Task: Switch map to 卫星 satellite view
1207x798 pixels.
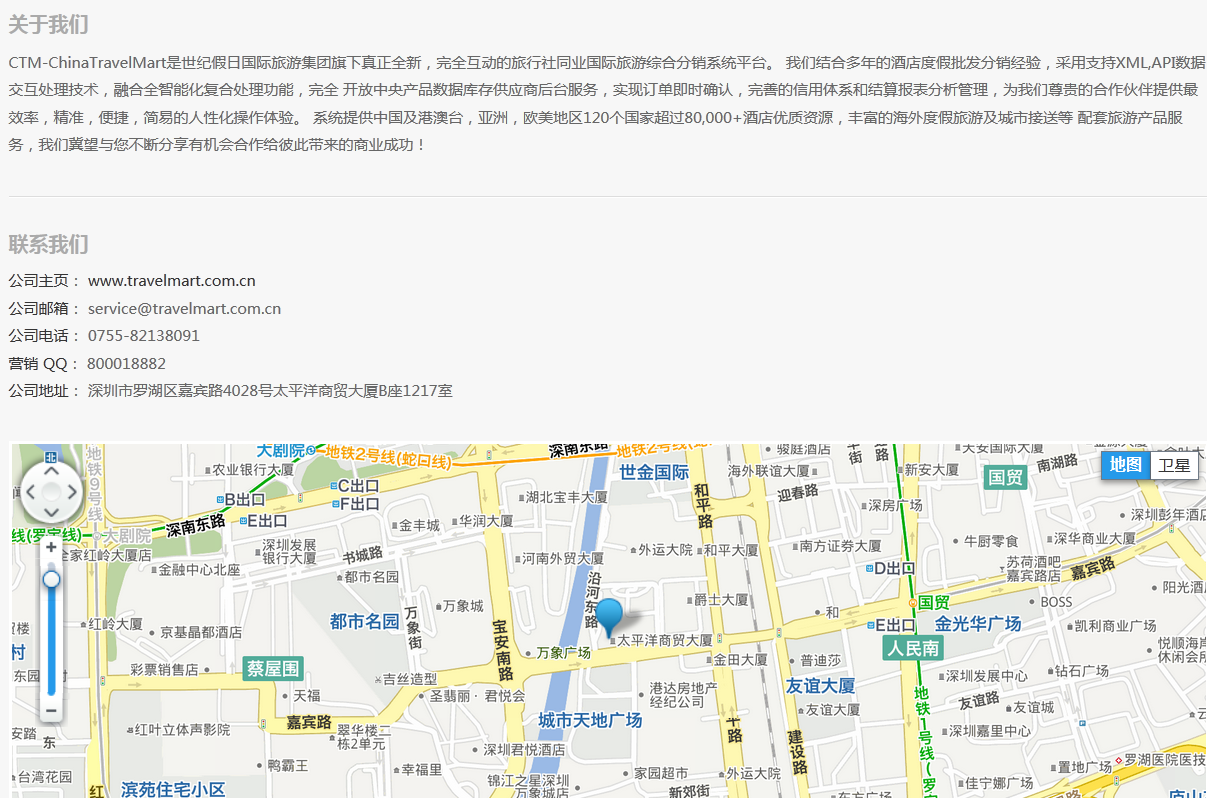Action: (x=1174, y=465)
